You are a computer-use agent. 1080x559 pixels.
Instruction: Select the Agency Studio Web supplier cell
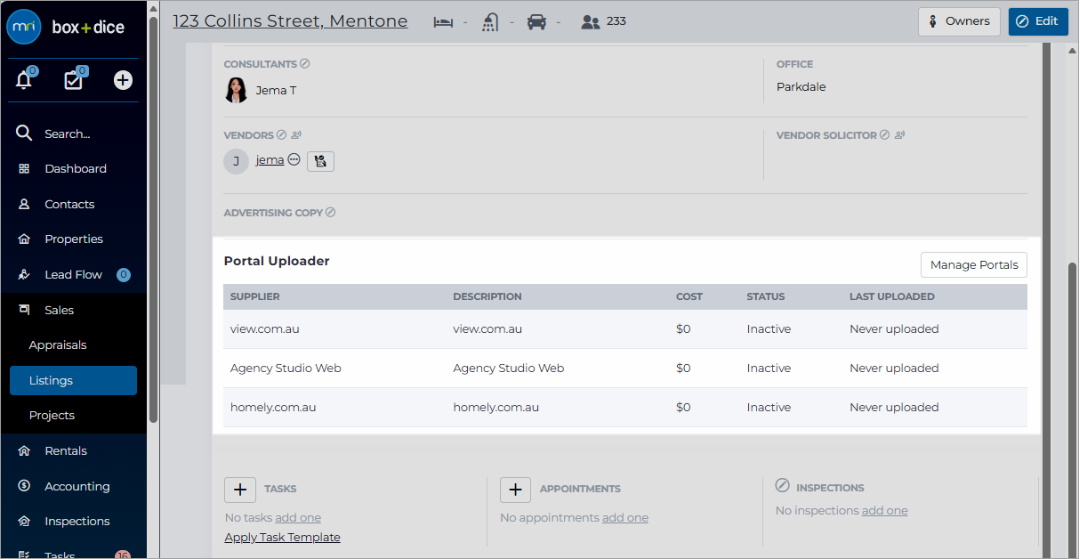[x=286, y=368]
